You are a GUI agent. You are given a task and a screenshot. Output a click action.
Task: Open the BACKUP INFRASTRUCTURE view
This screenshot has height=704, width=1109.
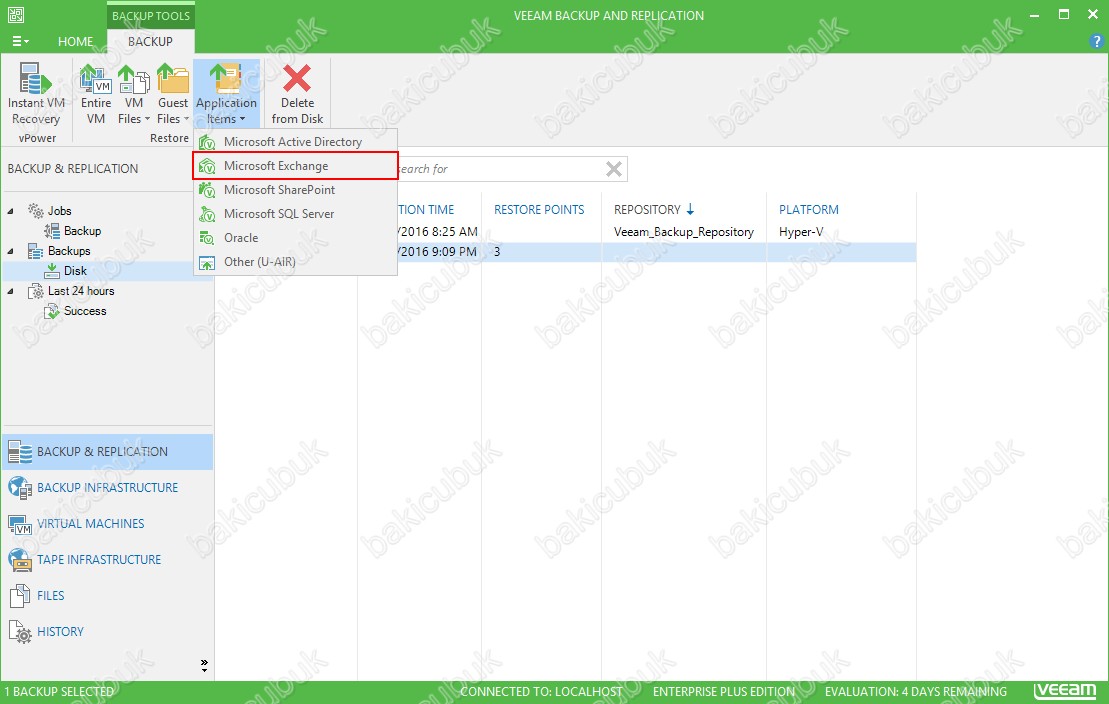point(108,487)
